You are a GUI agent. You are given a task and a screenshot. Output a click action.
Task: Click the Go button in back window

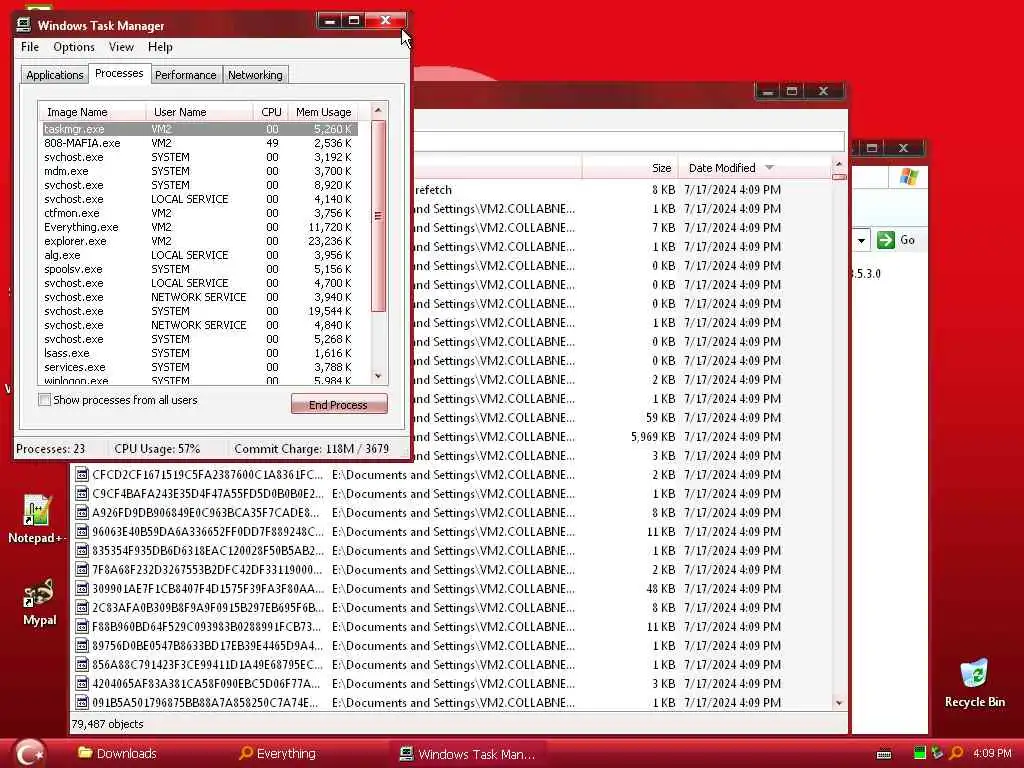pos(896,240)
